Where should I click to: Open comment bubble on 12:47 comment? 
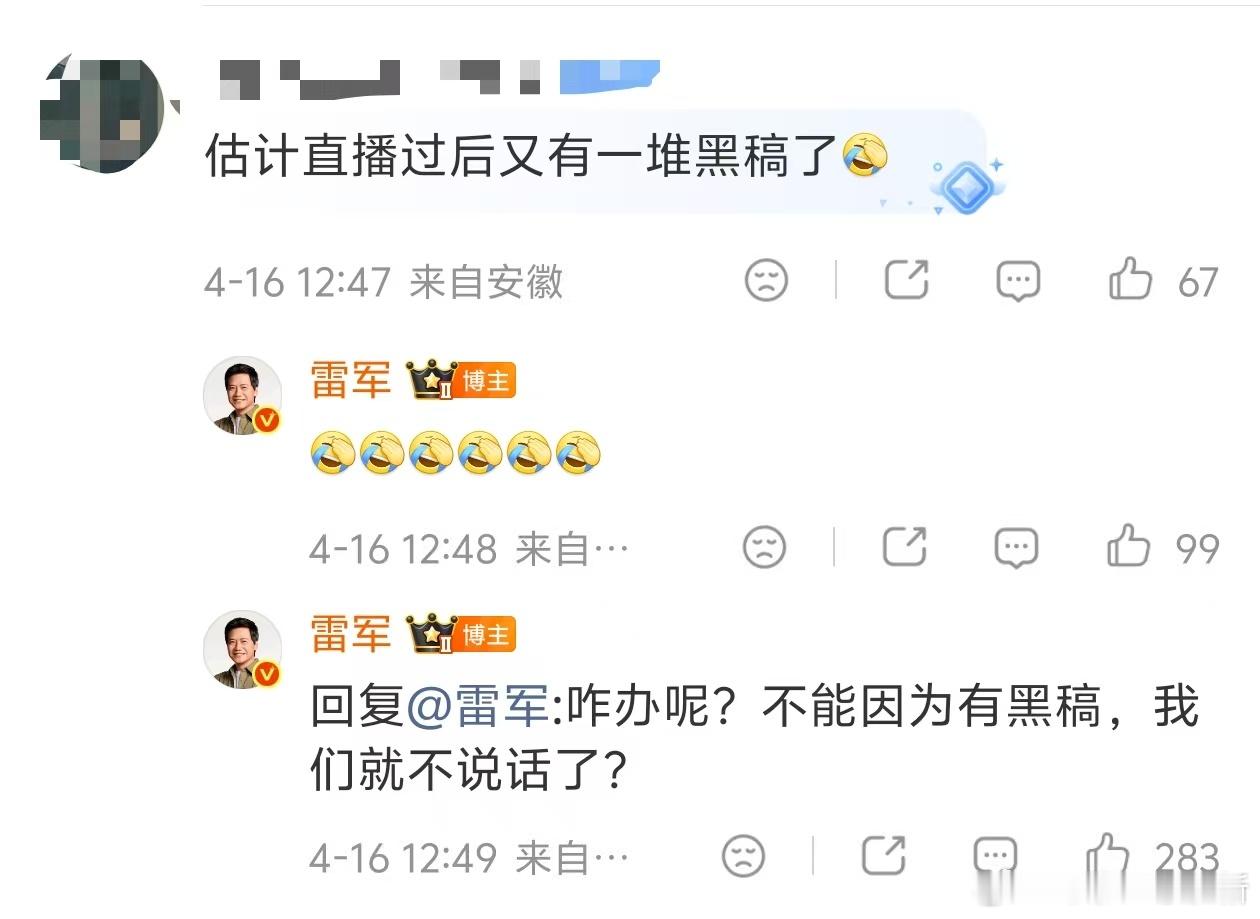[x=1018, y=281]
